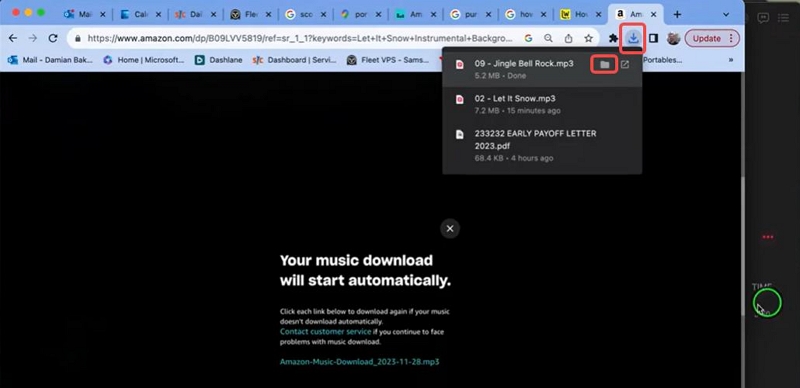Go forward to the next page
The height and width of the screenshot is (388, 800).
pos(33,38)
